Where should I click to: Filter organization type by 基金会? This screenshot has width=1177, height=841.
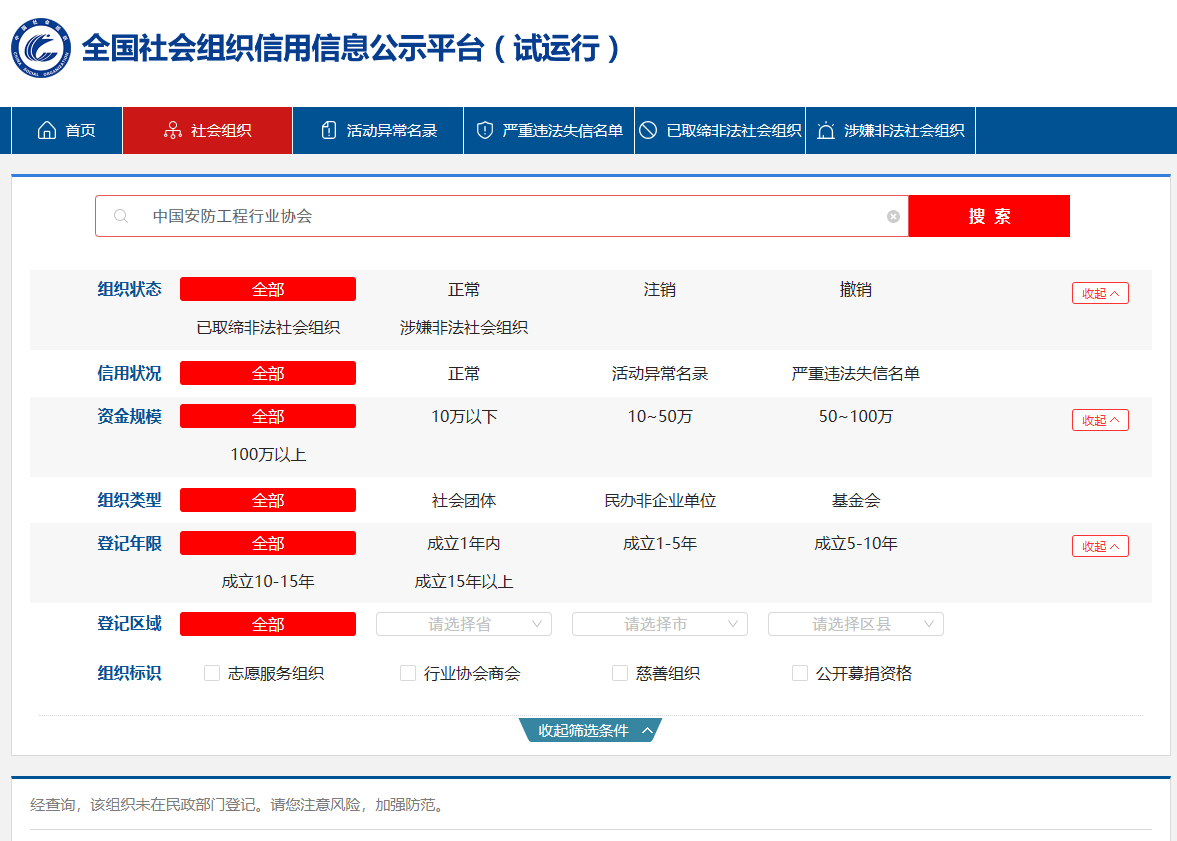856,500
